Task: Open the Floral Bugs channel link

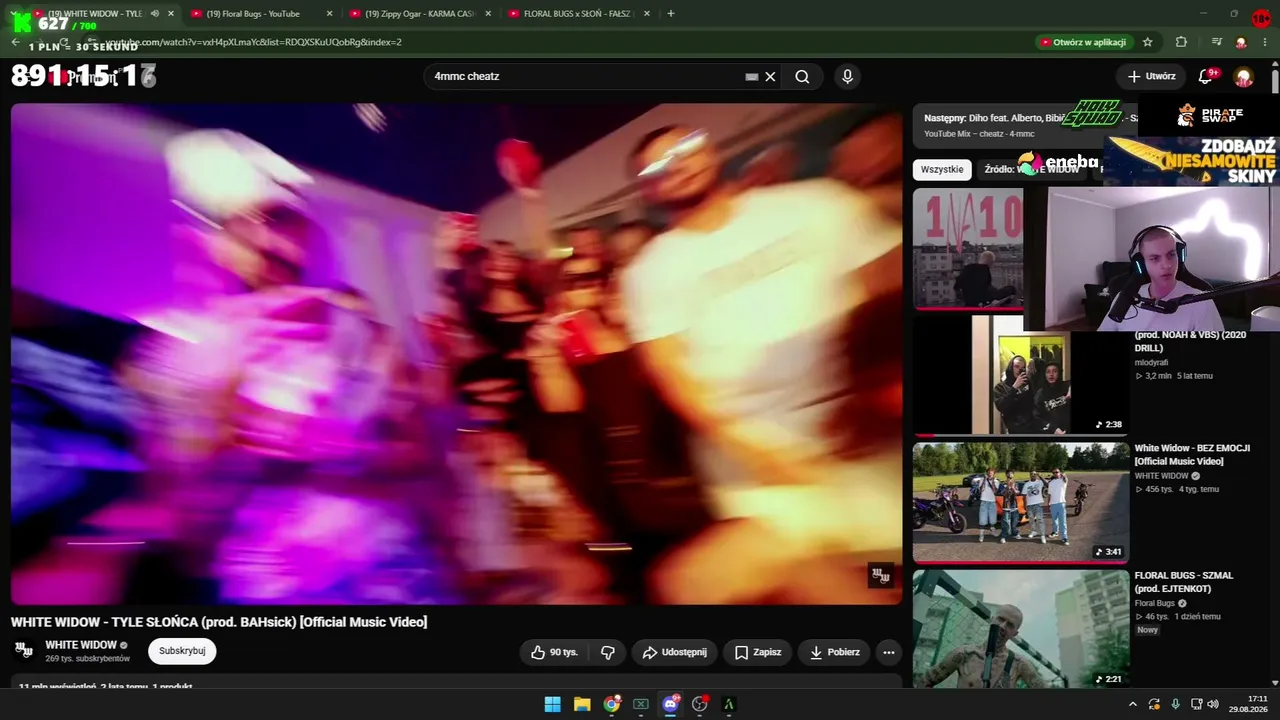Action: [x=1155, y=603]
